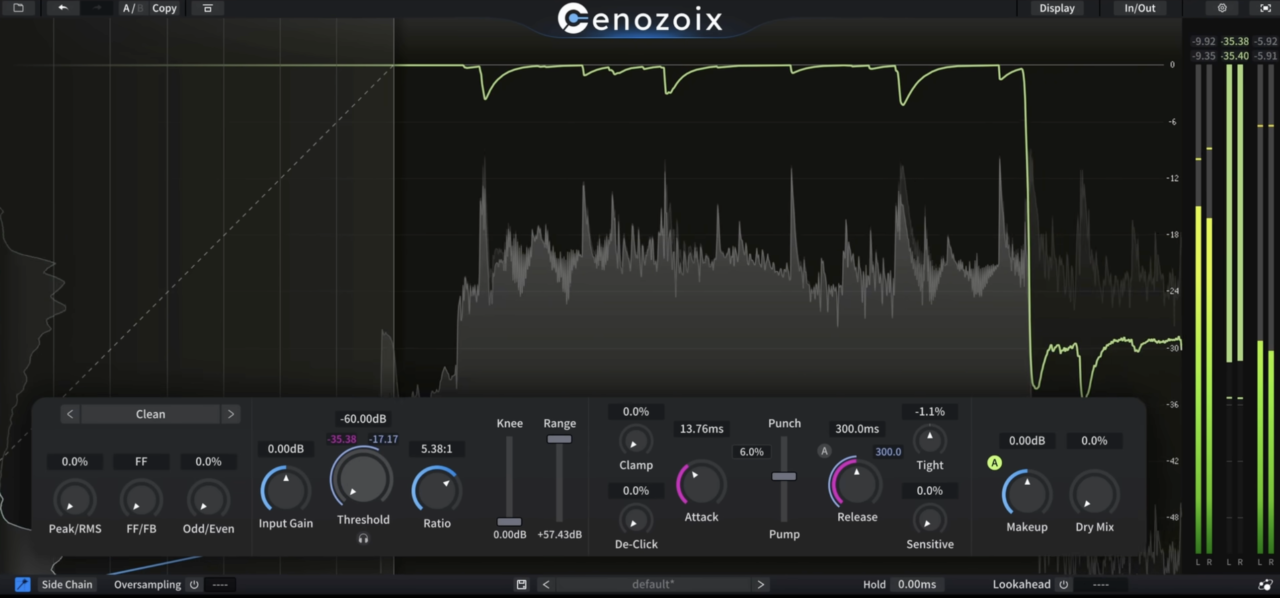The image size is (1280, 598).
Task: Open the Oversampling value dropdown
Action: point(221,585)
